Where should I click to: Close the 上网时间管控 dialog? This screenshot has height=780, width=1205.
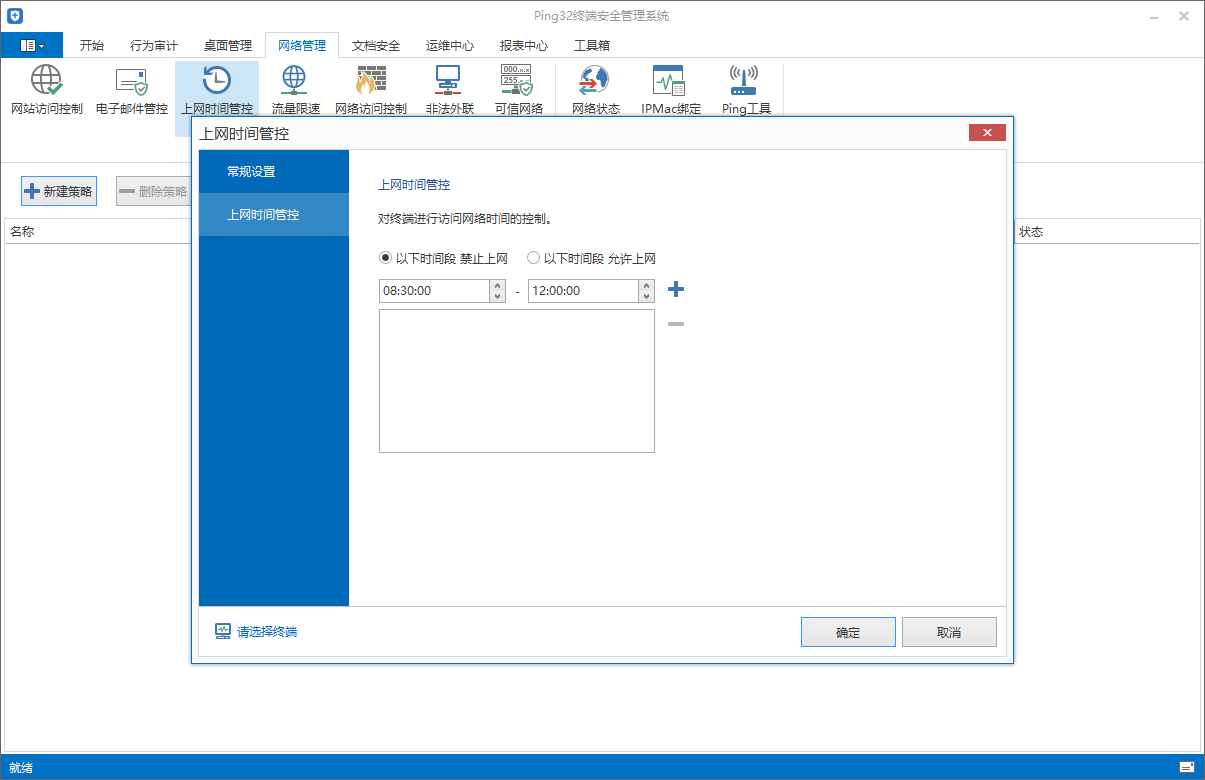point(987,133)
